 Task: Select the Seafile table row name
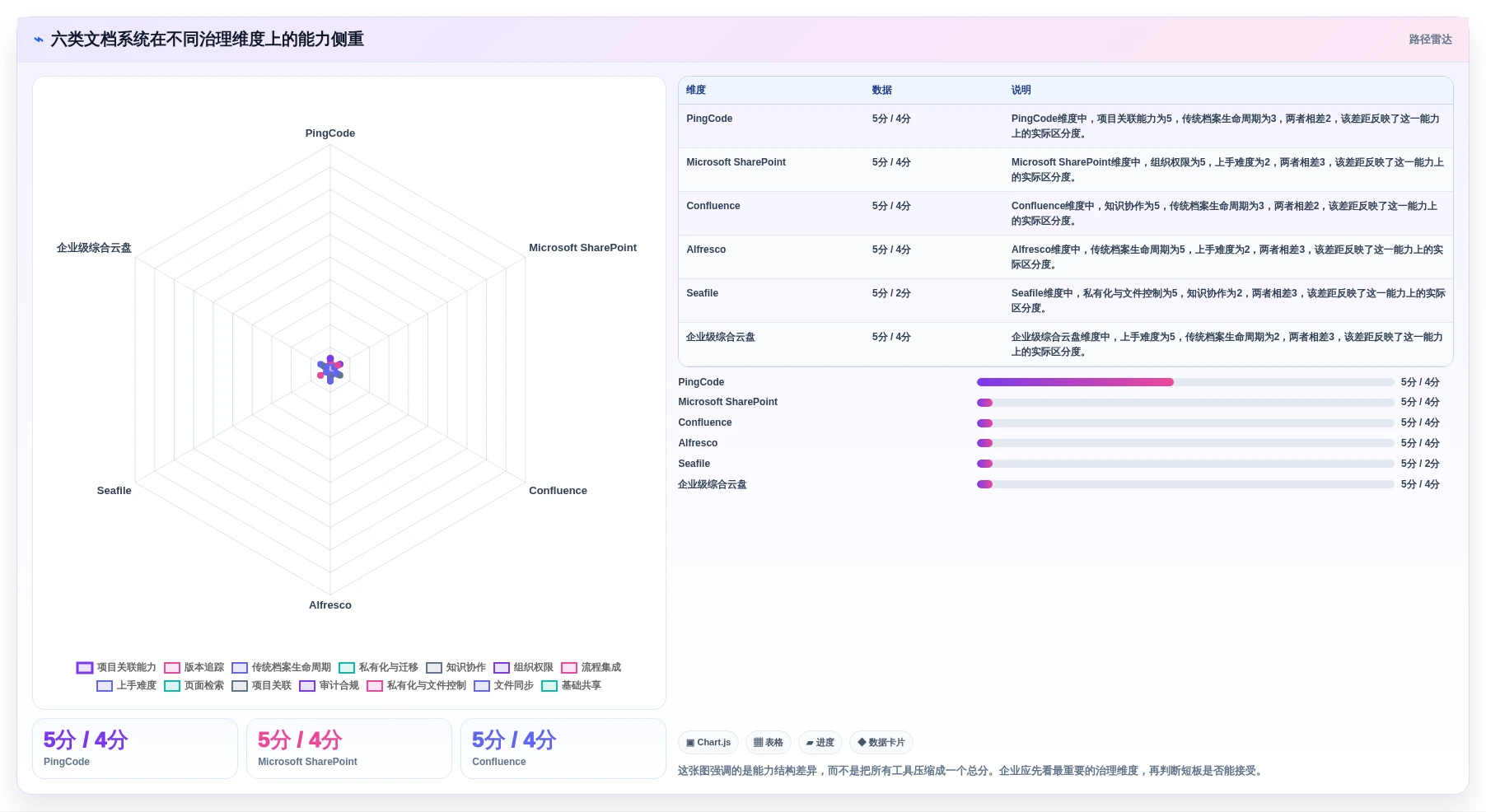[702, 293]
